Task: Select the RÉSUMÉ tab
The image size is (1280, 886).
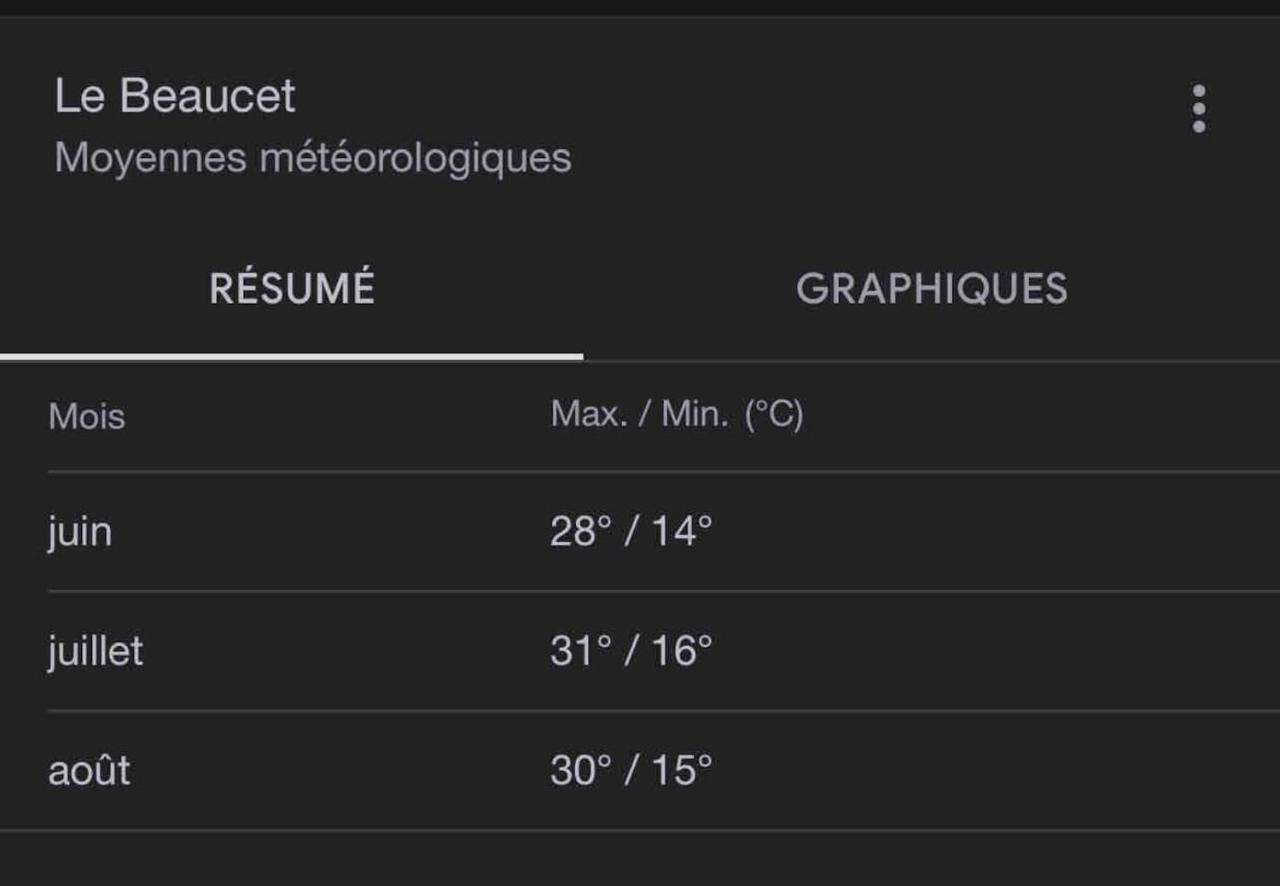Action: pos(292,288)
